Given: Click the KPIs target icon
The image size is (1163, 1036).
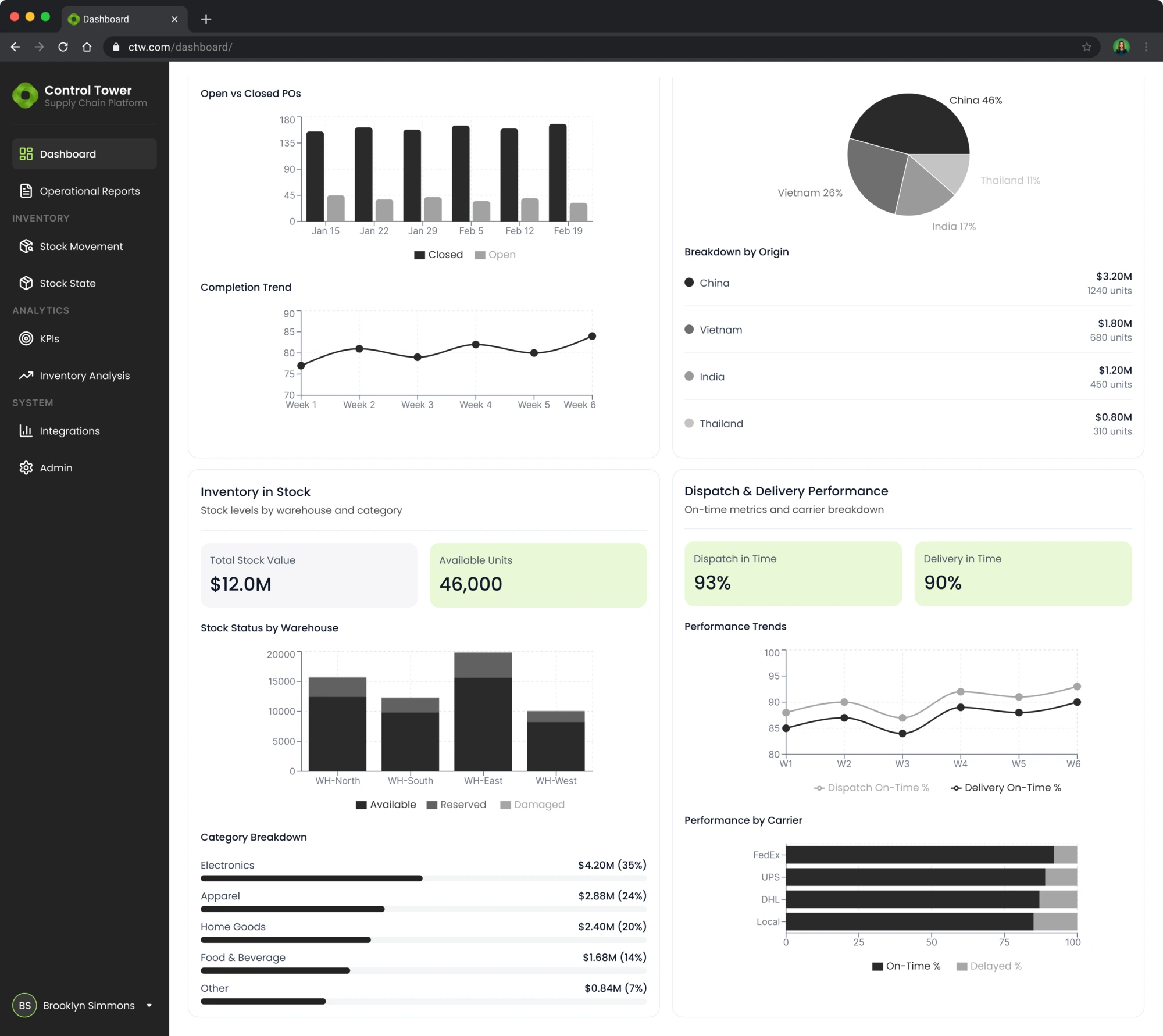Looking at the screenshot, I should pos(26,338).
